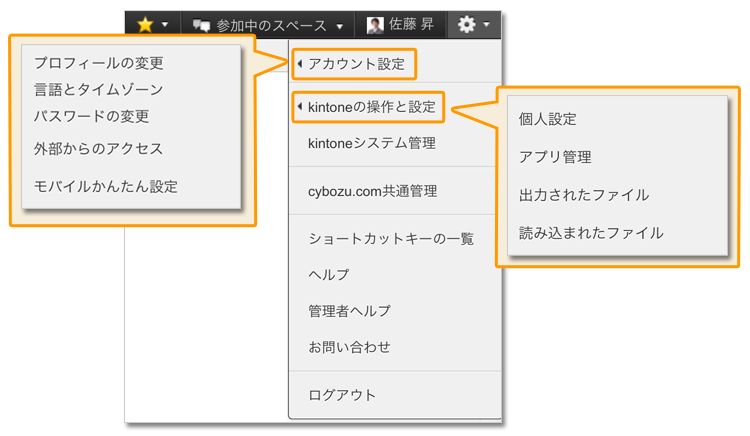The height and width of the screenshot is (436, 750).
Task: Expand the kintoneの操作と設定 submenu
Action: [371, 106]
